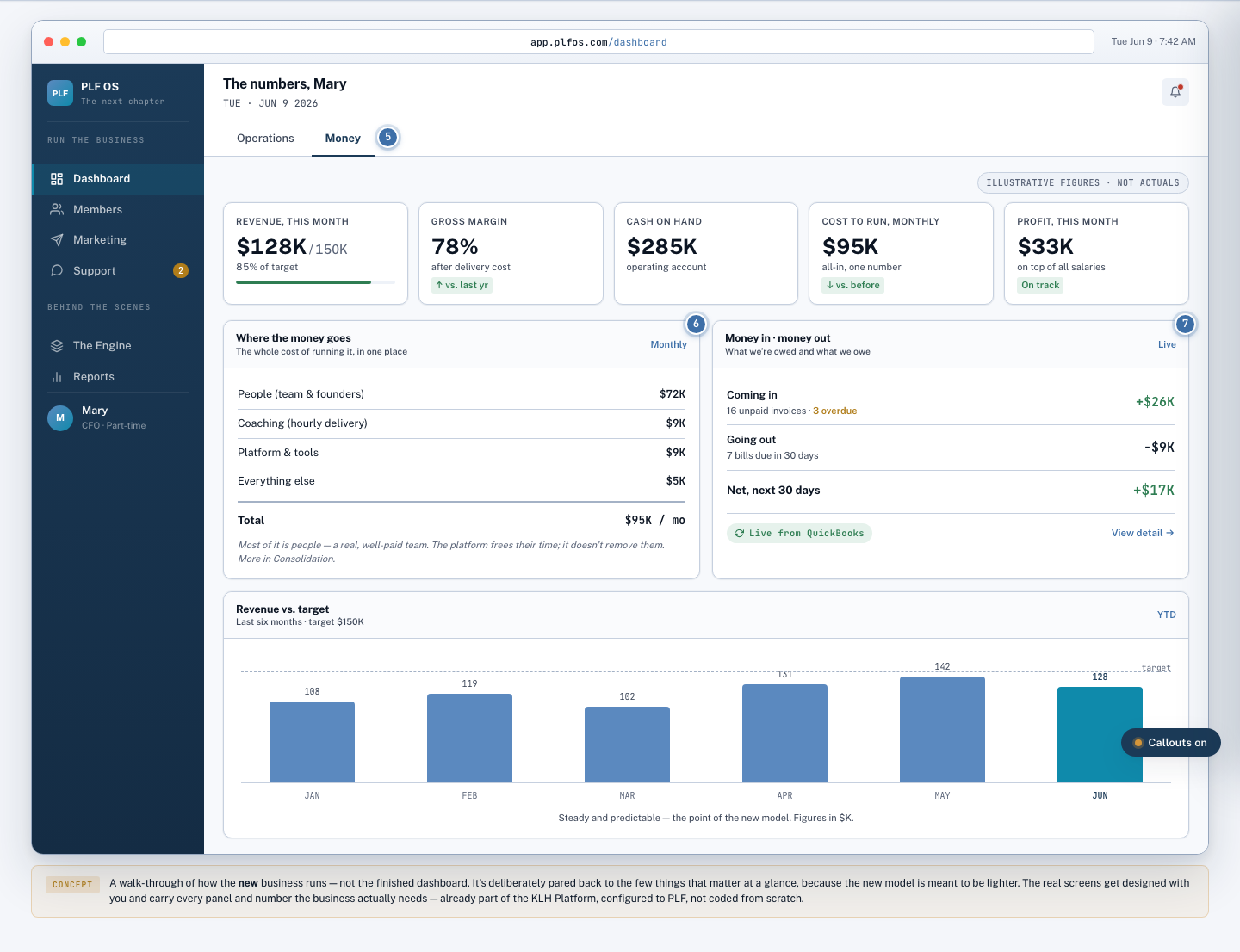
Task: Click the Live label on money in/out
Action: click(x=1167, y=344)
